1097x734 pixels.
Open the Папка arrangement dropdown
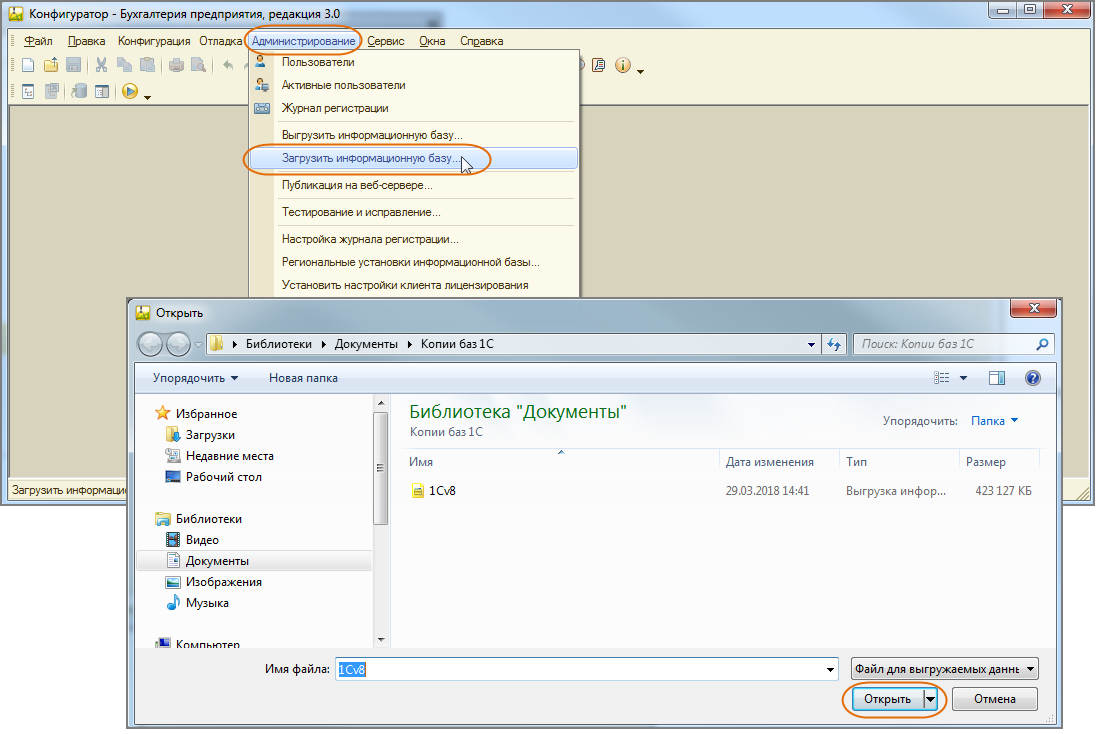click(x=994, y=421)
